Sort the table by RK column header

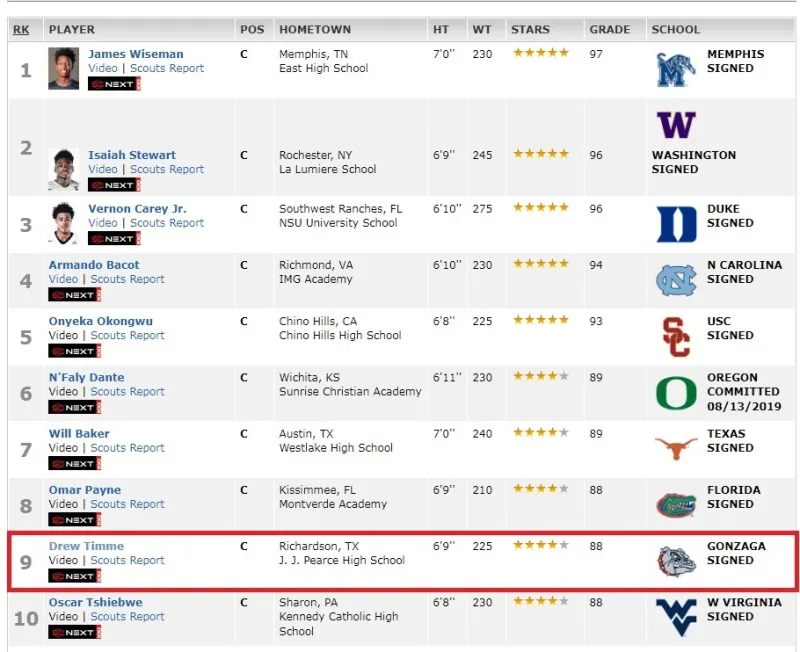pos(21,30)
